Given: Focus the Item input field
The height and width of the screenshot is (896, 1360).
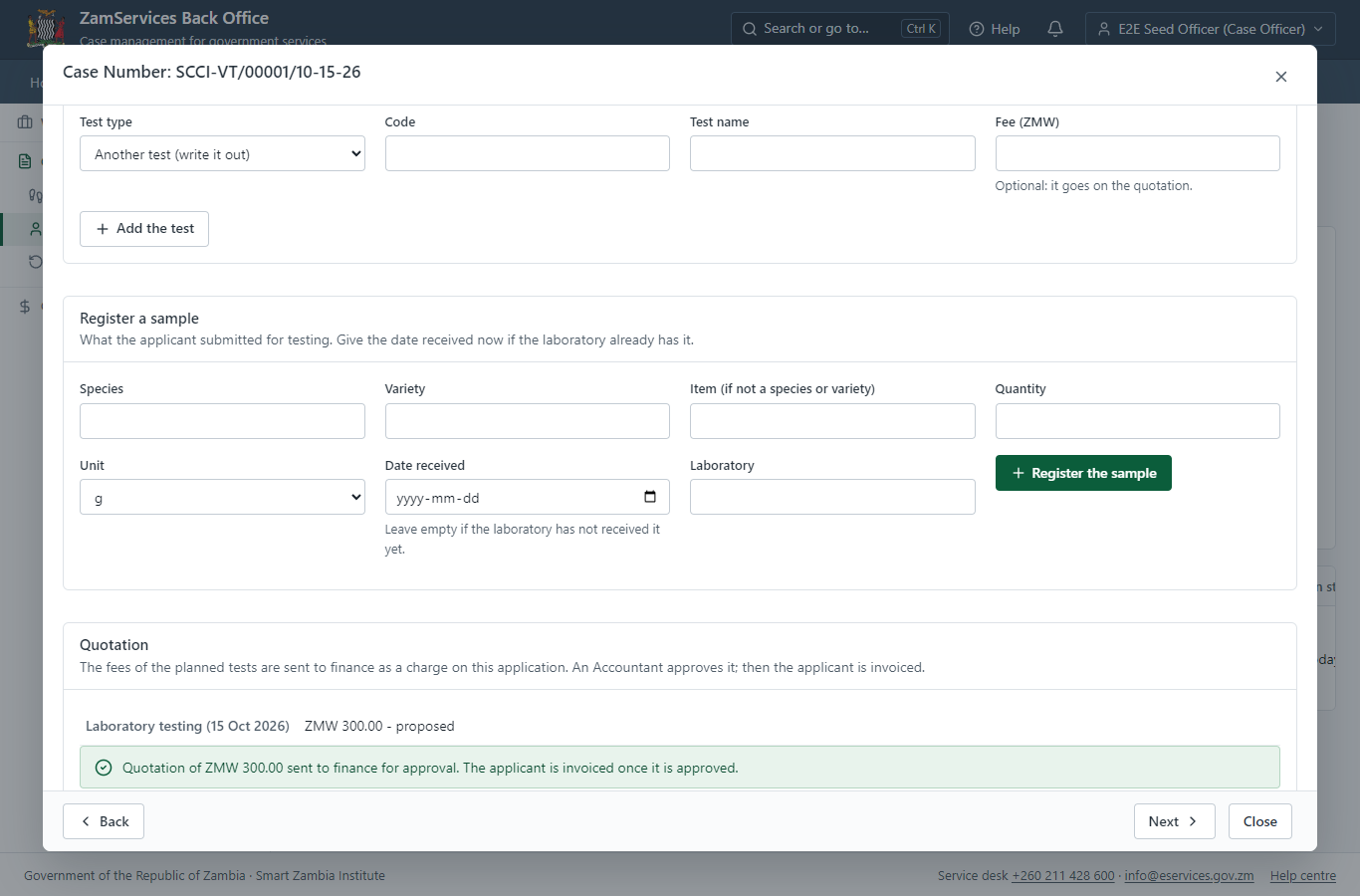Looking at the screenshot, I should click(x=832, y=421).
